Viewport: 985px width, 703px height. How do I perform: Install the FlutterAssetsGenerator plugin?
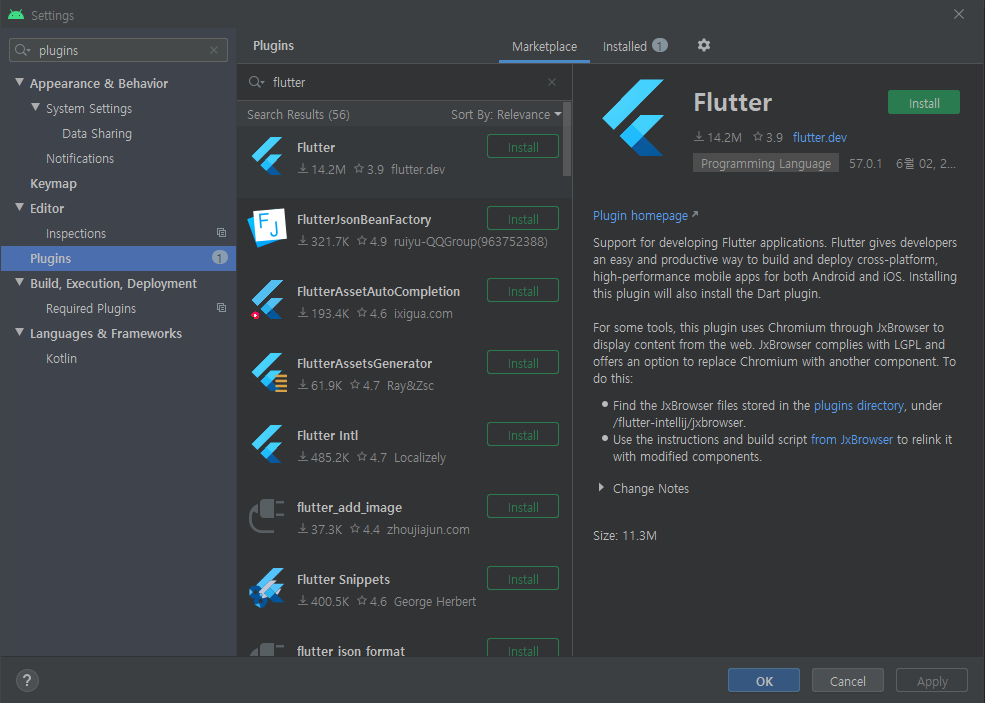[x=523, y=363]
